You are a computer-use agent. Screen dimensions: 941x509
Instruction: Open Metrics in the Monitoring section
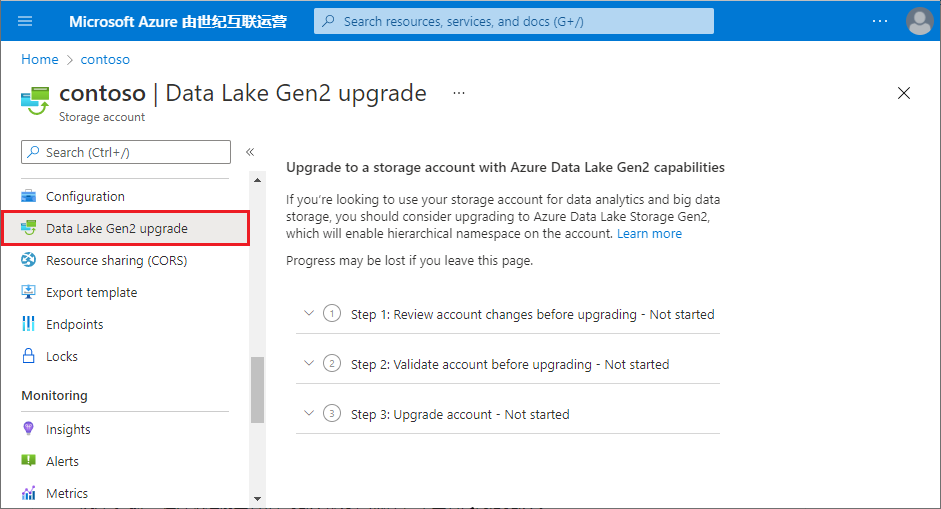[67, 494]
